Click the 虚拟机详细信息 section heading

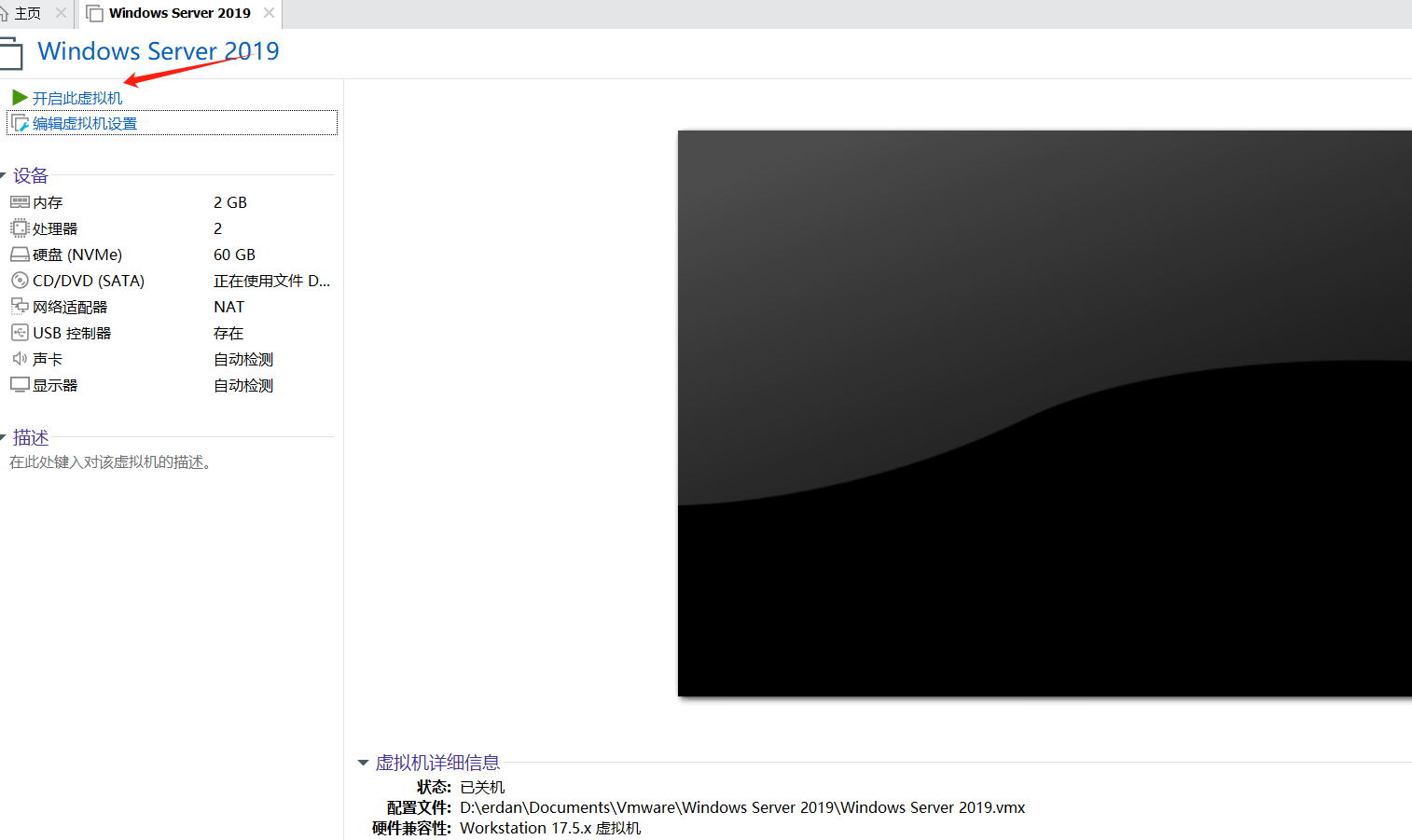coord(437,763)
